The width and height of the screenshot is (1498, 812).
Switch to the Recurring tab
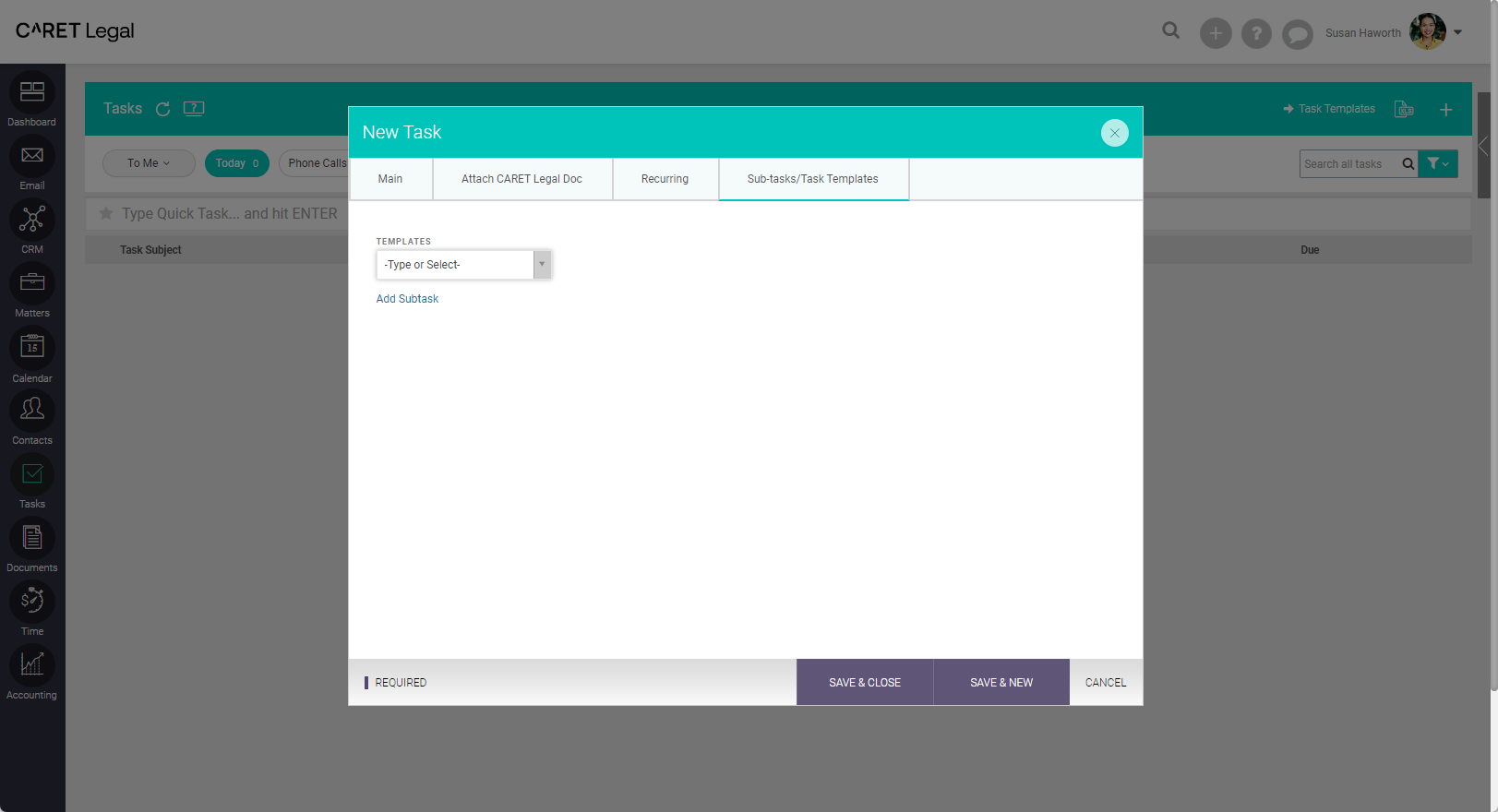[x=665, y=179]
